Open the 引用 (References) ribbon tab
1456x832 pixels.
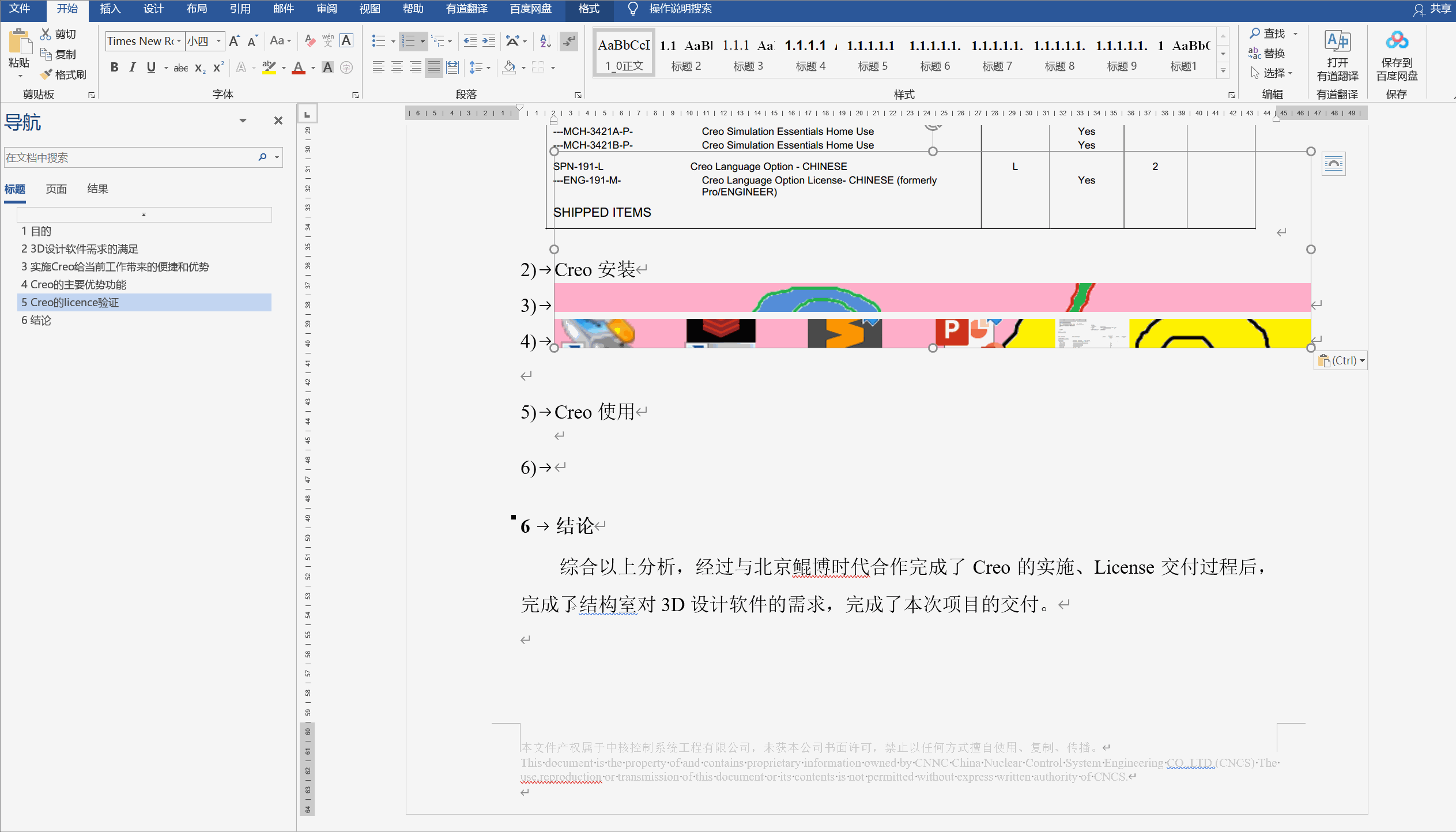pyautogui.click(x=240, y=9)
